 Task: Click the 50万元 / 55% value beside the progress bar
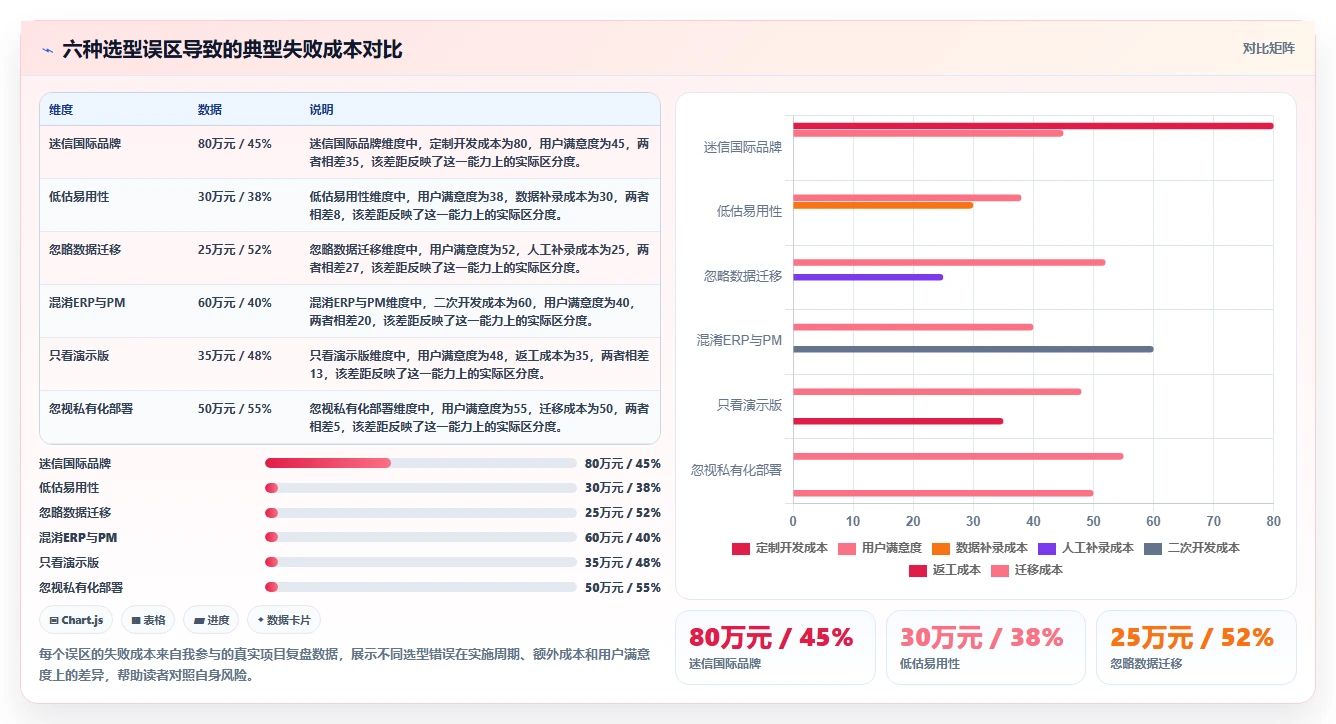click(x=622, y=587)
